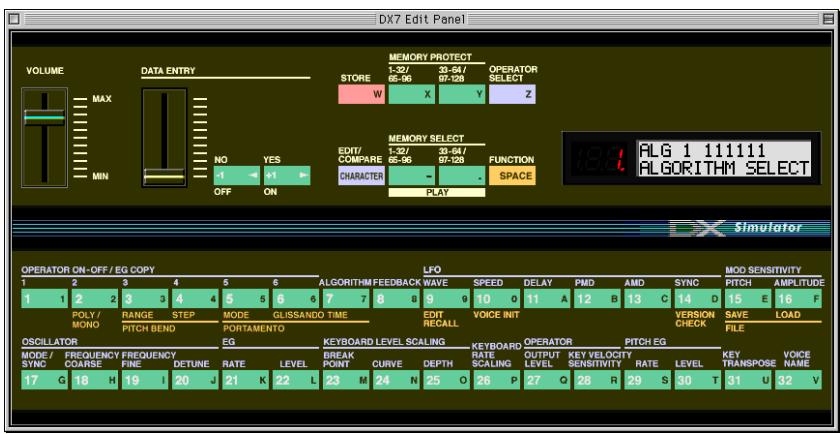Click the DX7 Edit Panel title
The width and height of the screenshot is (840, 434).
tap(421, 19)
